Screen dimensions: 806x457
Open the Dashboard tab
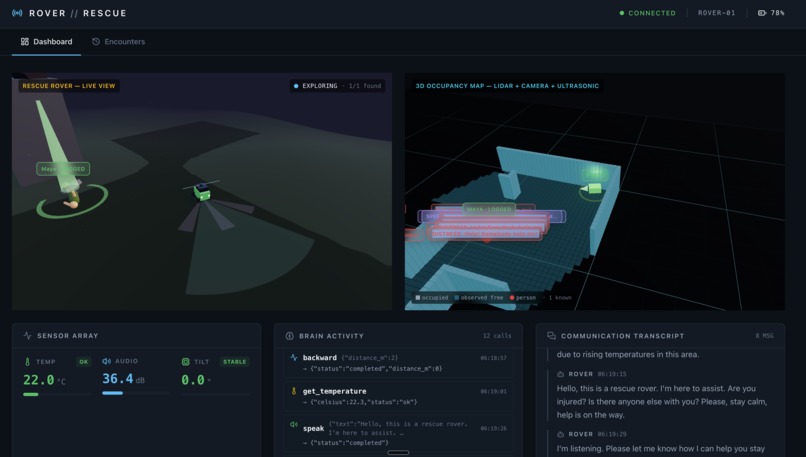click(x=46, y=42)
